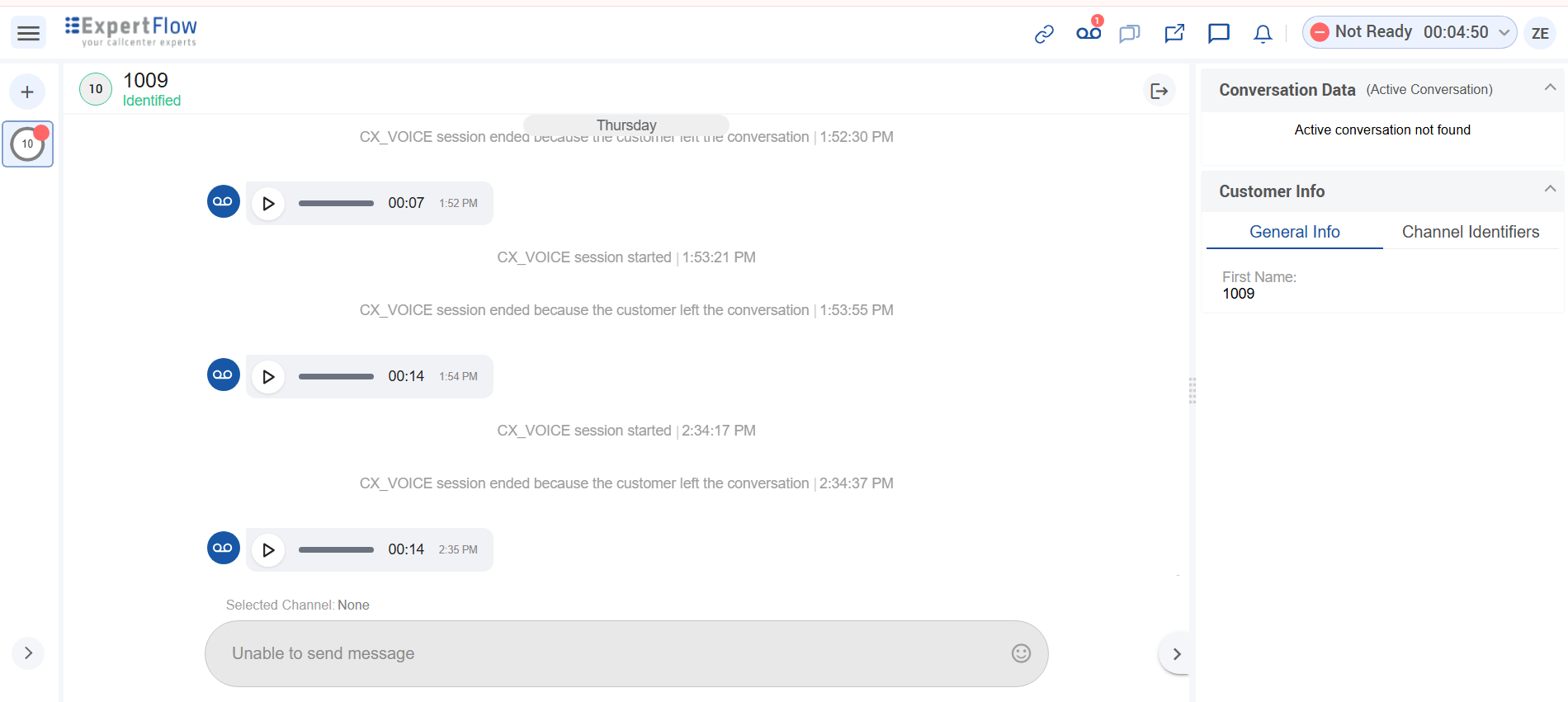Click the external share screen icon
The width and height of the screenshot is (1568, 702).
pos(1174,33)
